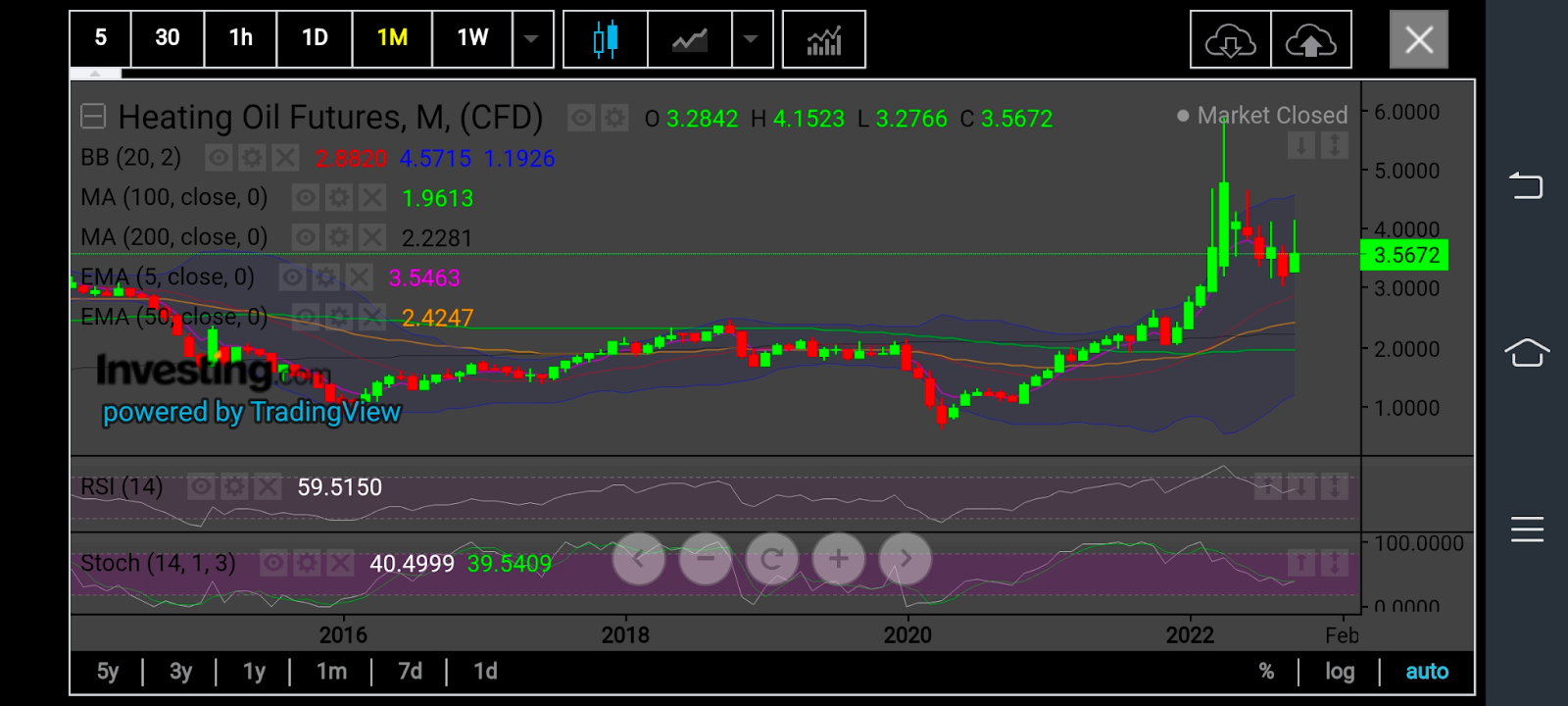
Task: Set date range to 3y
Action: click(180, 672)
